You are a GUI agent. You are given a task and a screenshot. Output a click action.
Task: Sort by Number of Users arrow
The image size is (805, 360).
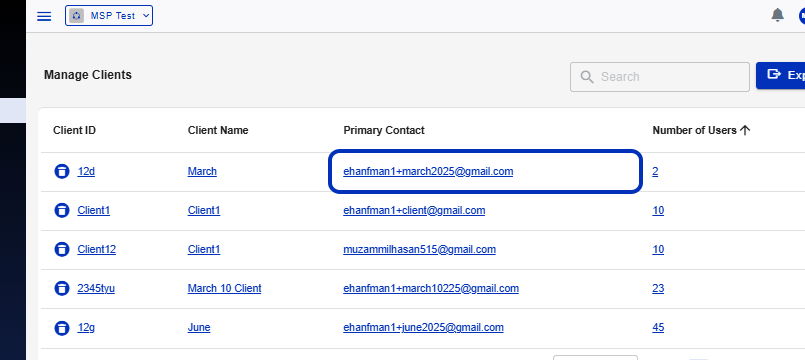click(745, 130)
